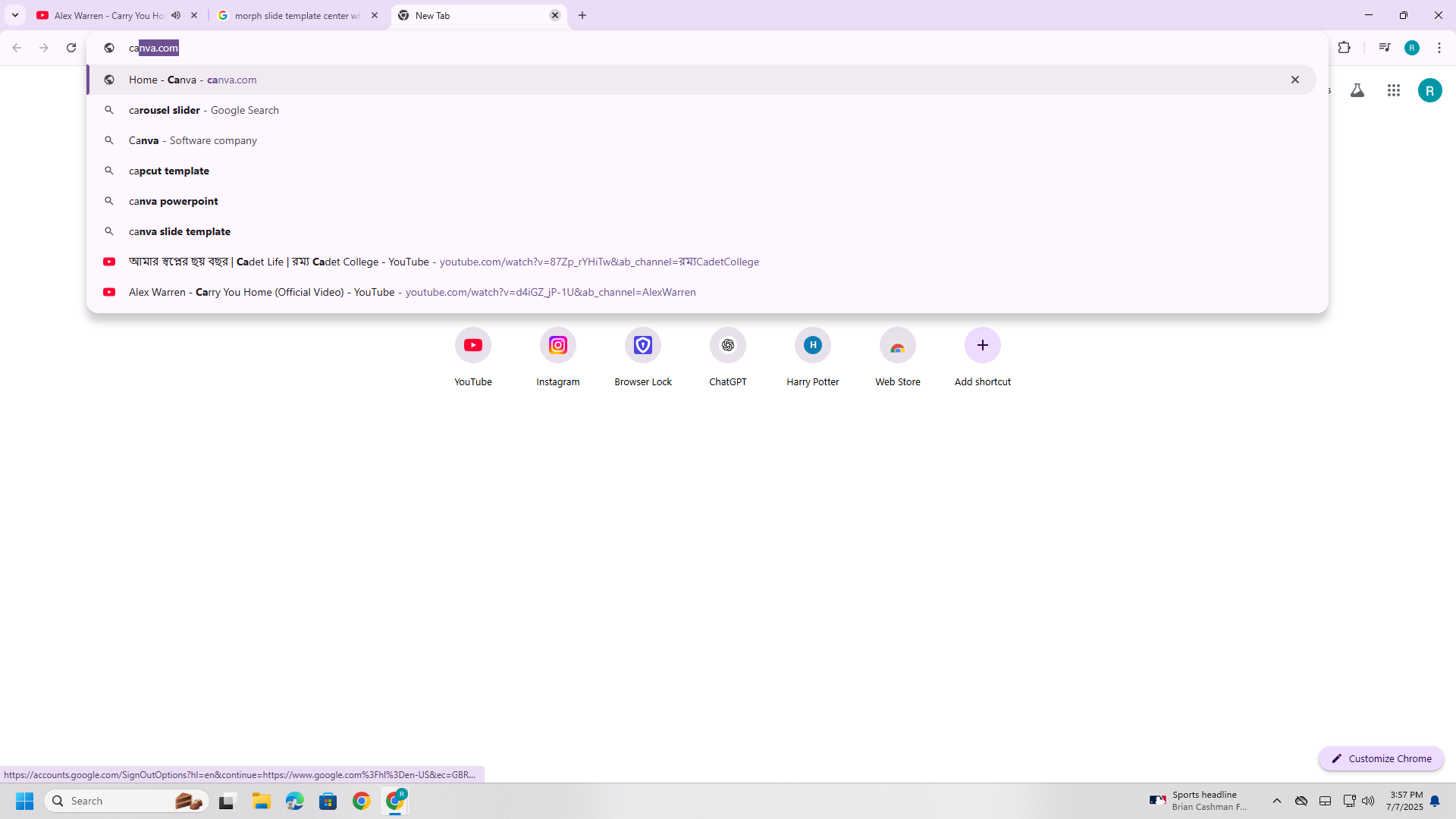
Task: Open File Explorer from taskbar
Action: [262, 801]
